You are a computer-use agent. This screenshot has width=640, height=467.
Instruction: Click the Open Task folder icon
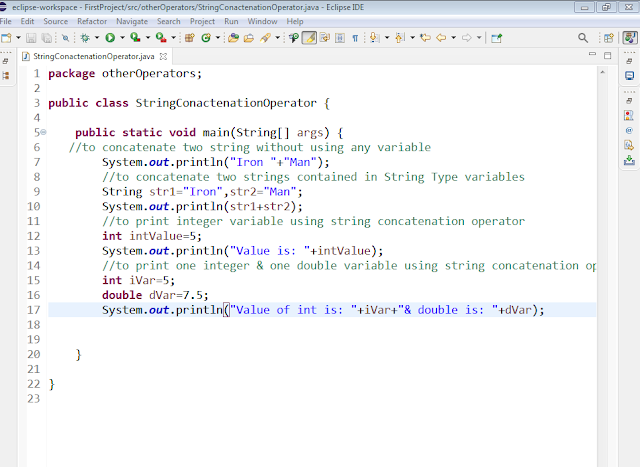point(249,38)
